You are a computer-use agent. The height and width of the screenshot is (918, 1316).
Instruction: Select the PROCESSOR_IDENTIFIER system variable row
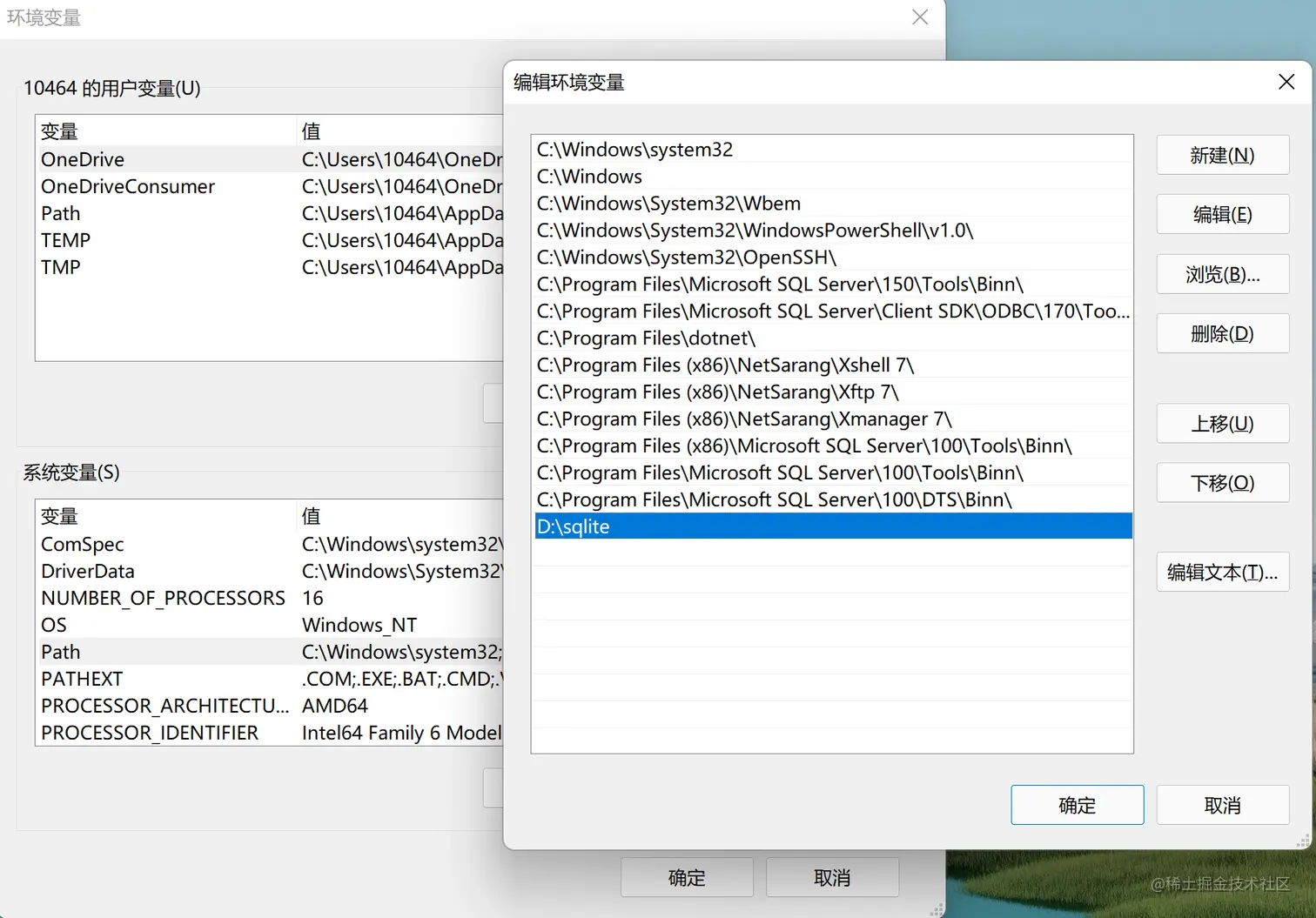[270, 733]
